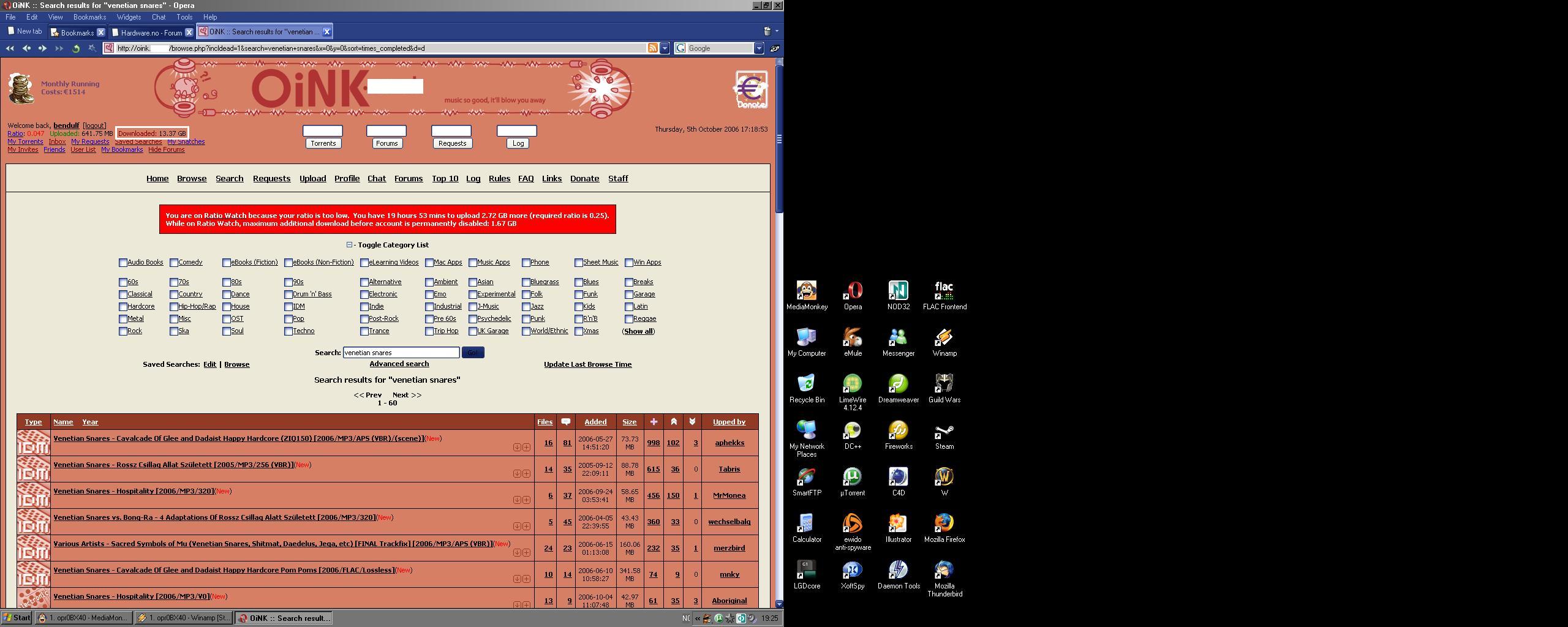Check the Comedy category box
Screen dimensions: 1568x627
174,263
